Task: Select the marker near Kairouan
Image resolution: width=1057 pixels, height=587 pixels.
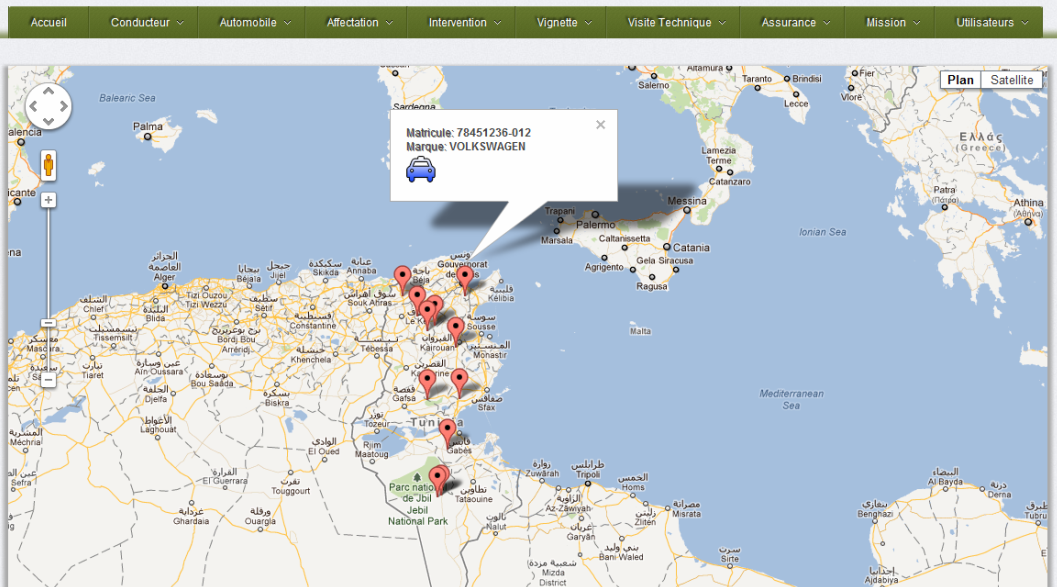Action: tap(456, 330)
